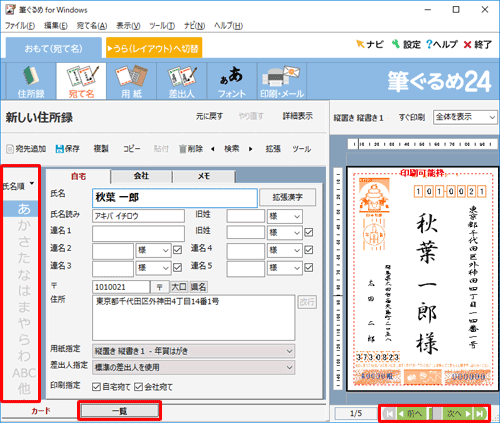Click the 保存 save icon
Screen dimensions: 500x423
[68, 149]
